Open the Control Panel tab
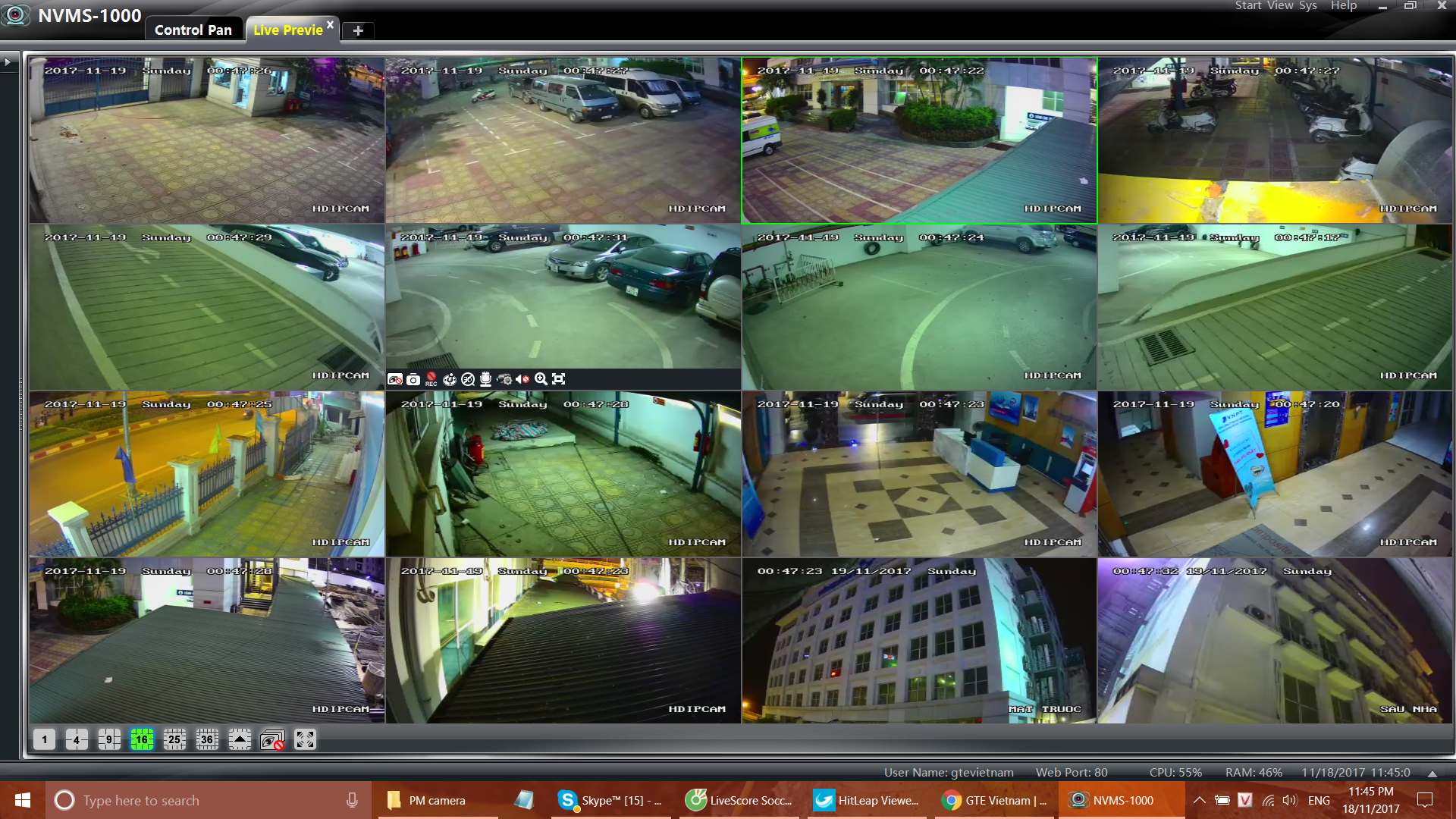This screenshot has height=819, width=1456. point(193,30)
